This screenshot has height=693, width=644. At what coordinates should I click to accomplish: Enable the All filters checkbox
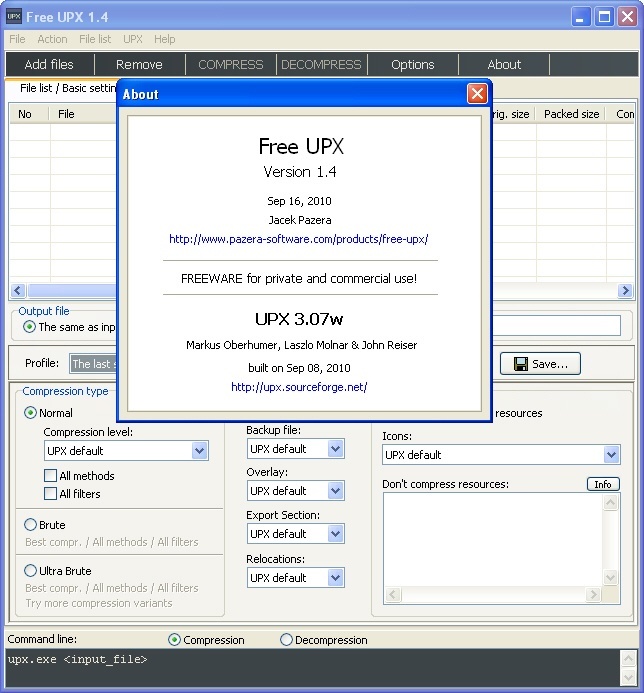[x=50, y=493]
